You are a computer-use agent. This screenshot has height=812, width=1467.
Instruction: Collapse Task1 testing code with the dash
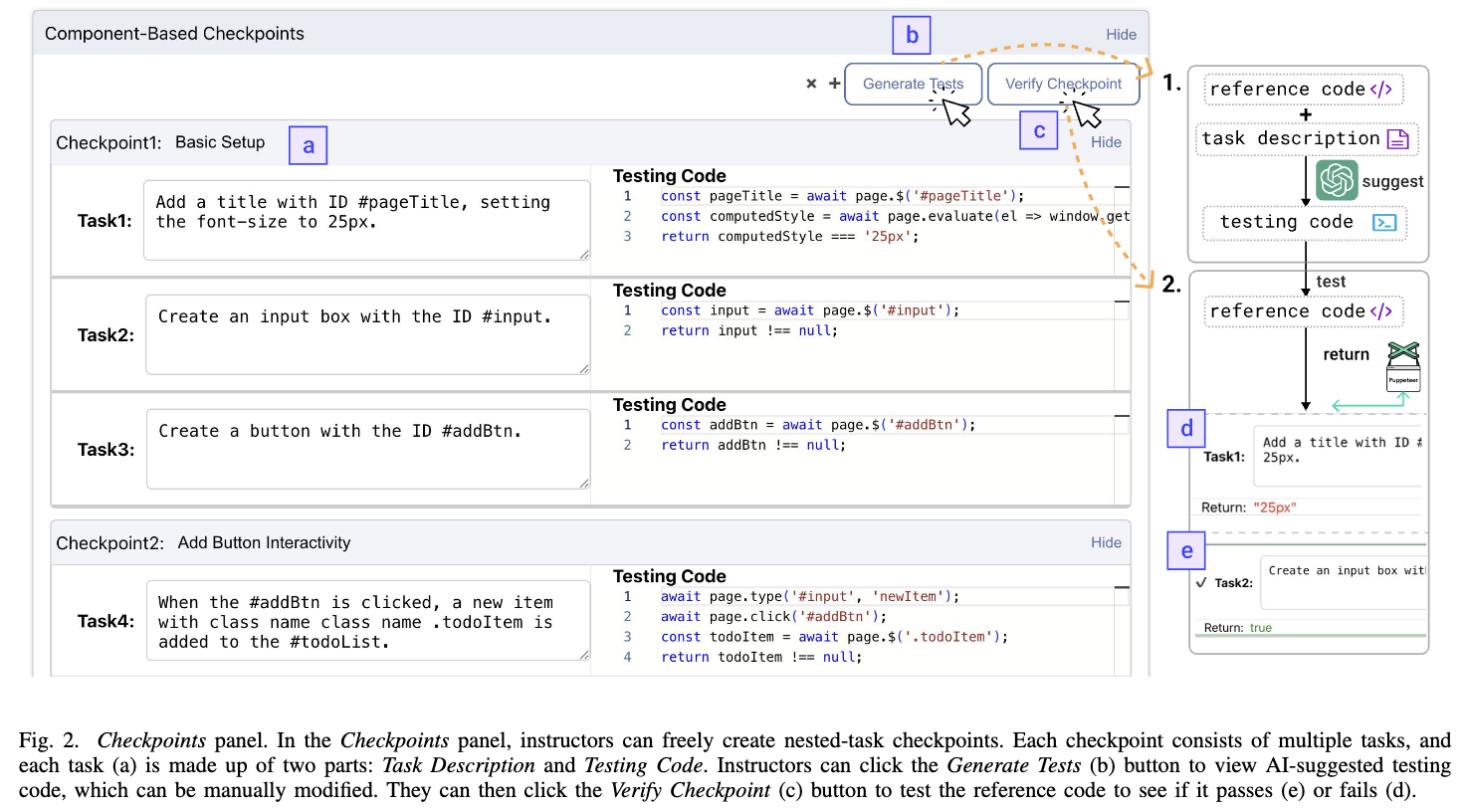[x=1122, y=187]
